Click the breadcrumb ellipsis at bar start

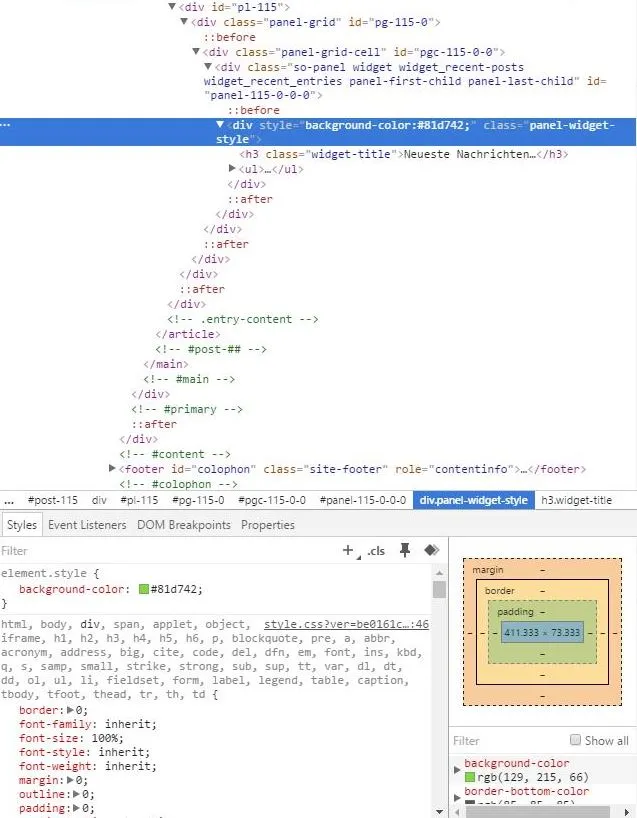(x=9, y=501)
